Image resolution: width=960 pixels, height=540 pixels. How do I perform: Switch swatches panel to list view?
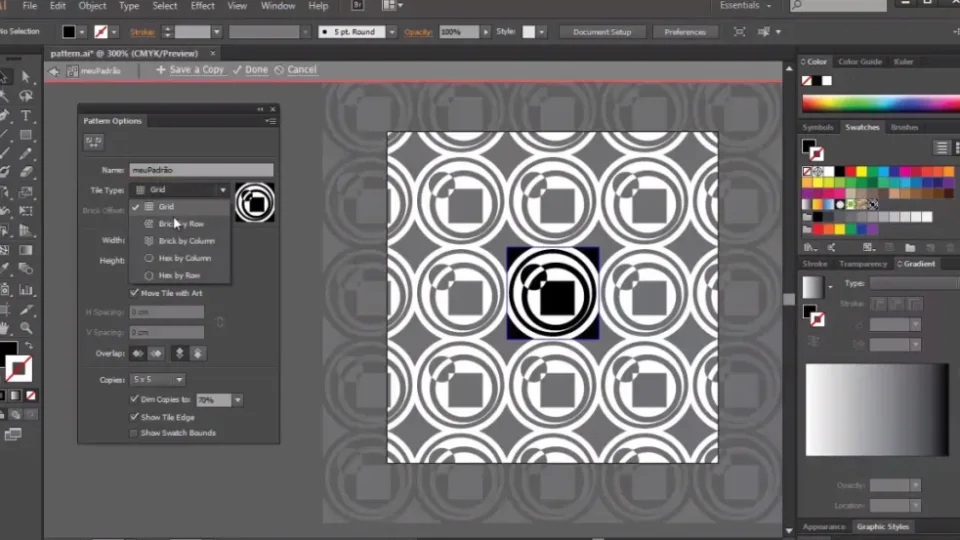click(942, 147)
